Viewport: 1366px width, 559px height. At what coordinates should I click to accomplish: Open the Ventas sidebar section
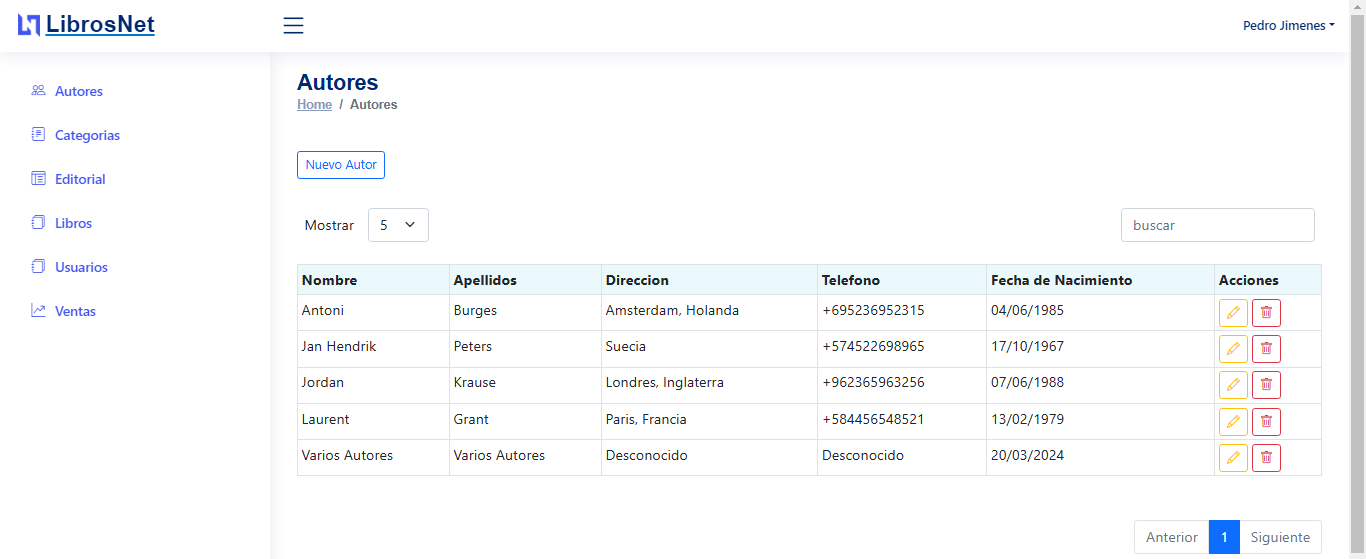tap(75, 311)
